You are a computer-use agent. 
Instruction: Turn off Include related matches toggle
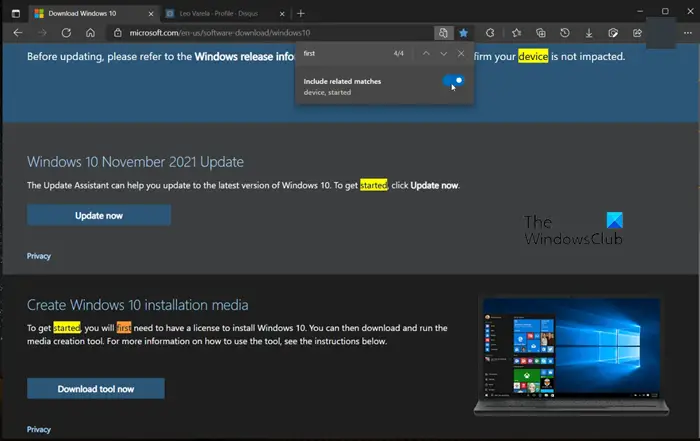click(x=453, y=80)
